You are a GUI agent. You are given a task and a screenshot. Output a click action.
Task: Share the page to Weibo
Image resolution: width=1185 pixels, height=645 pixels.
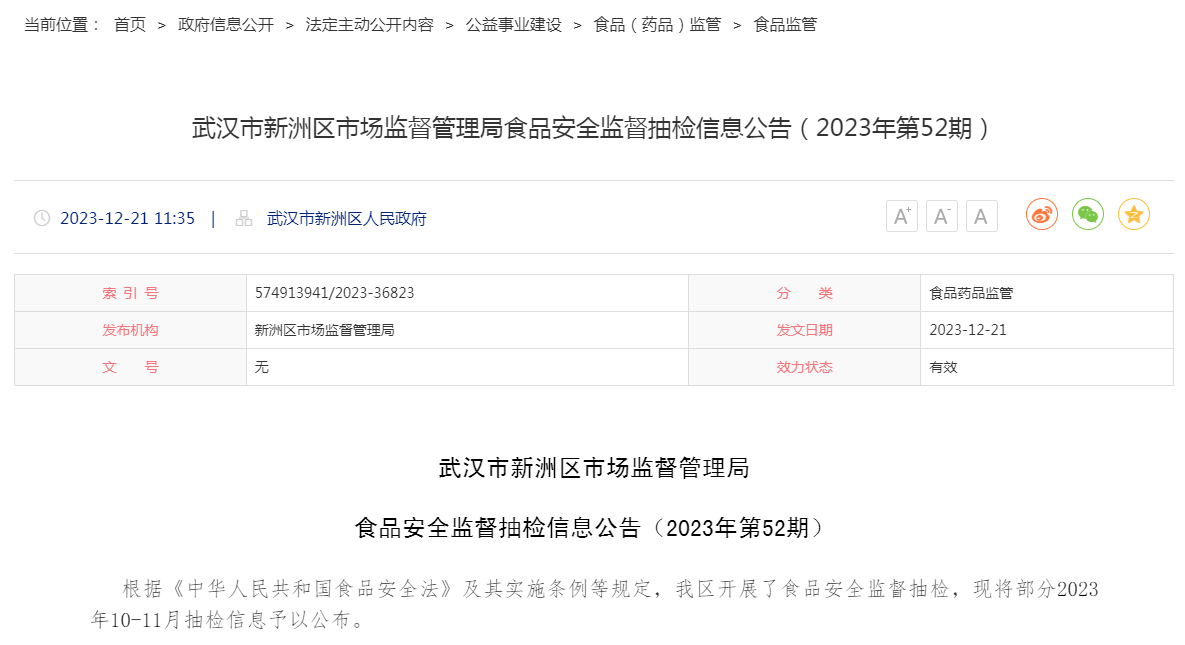point(1041,215)
